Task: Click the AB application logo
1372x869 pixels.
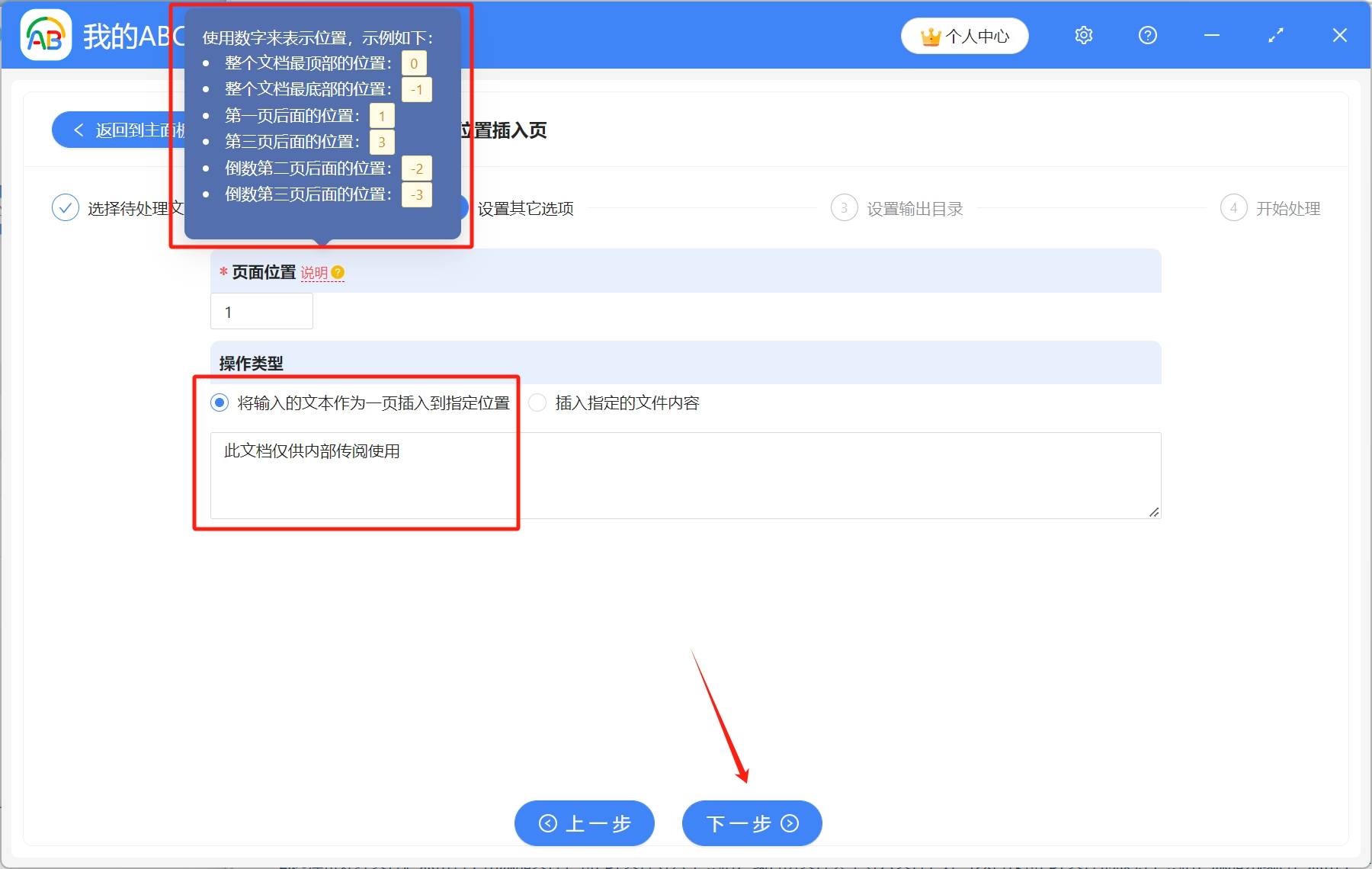Action: pos(46,34)
